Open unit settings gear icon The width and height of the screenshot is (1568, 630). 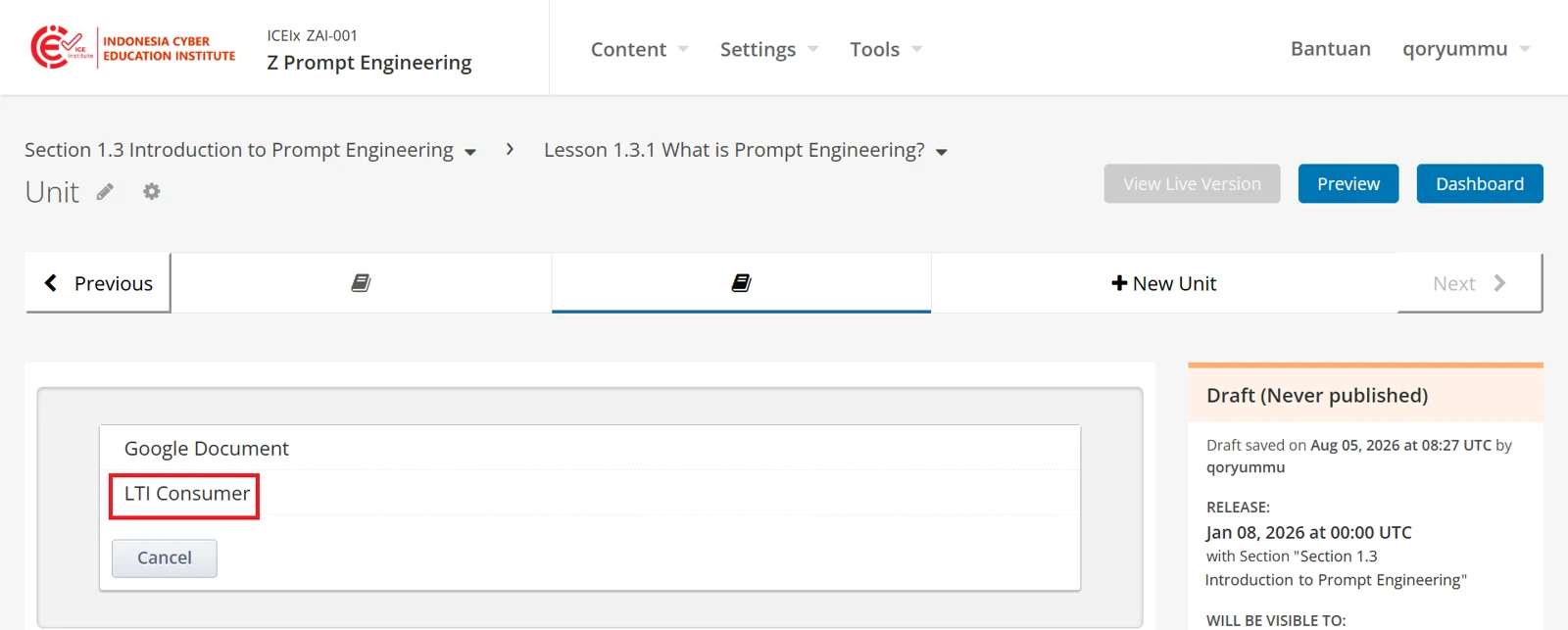(151, 192)
